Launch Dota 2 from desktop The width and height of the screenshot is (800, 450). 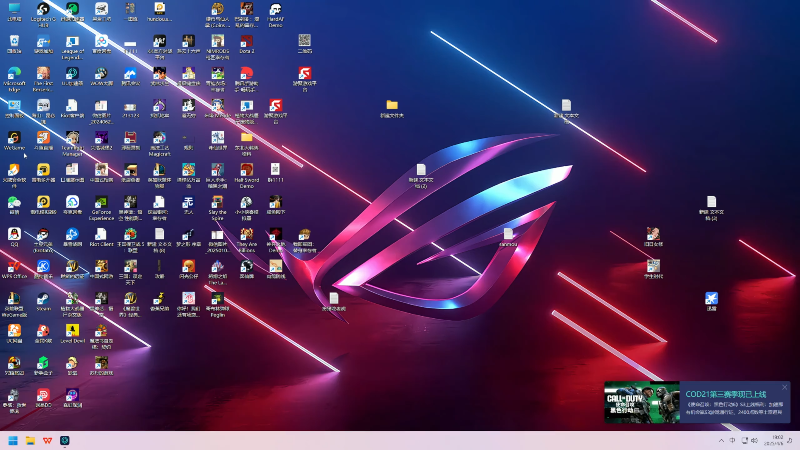click(x=246, y=44)
